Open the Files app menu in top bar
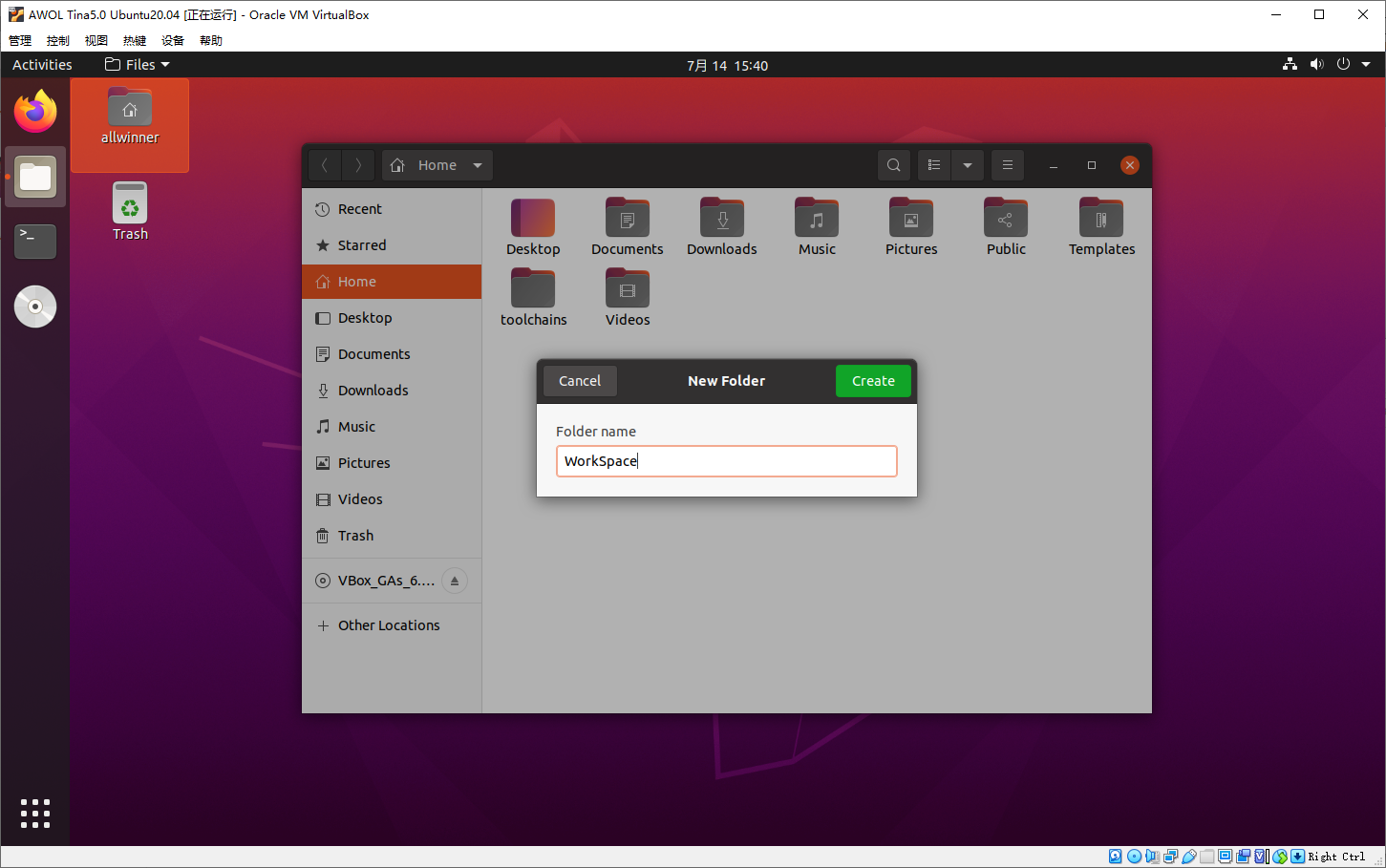 tap(138, 65)
